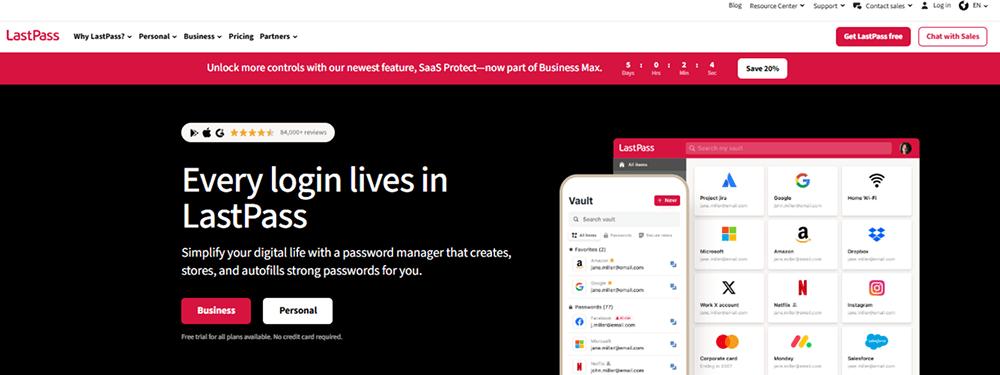Click Search my vault field in desktop vault
The image size is (1000, 375).
(788, 148)
